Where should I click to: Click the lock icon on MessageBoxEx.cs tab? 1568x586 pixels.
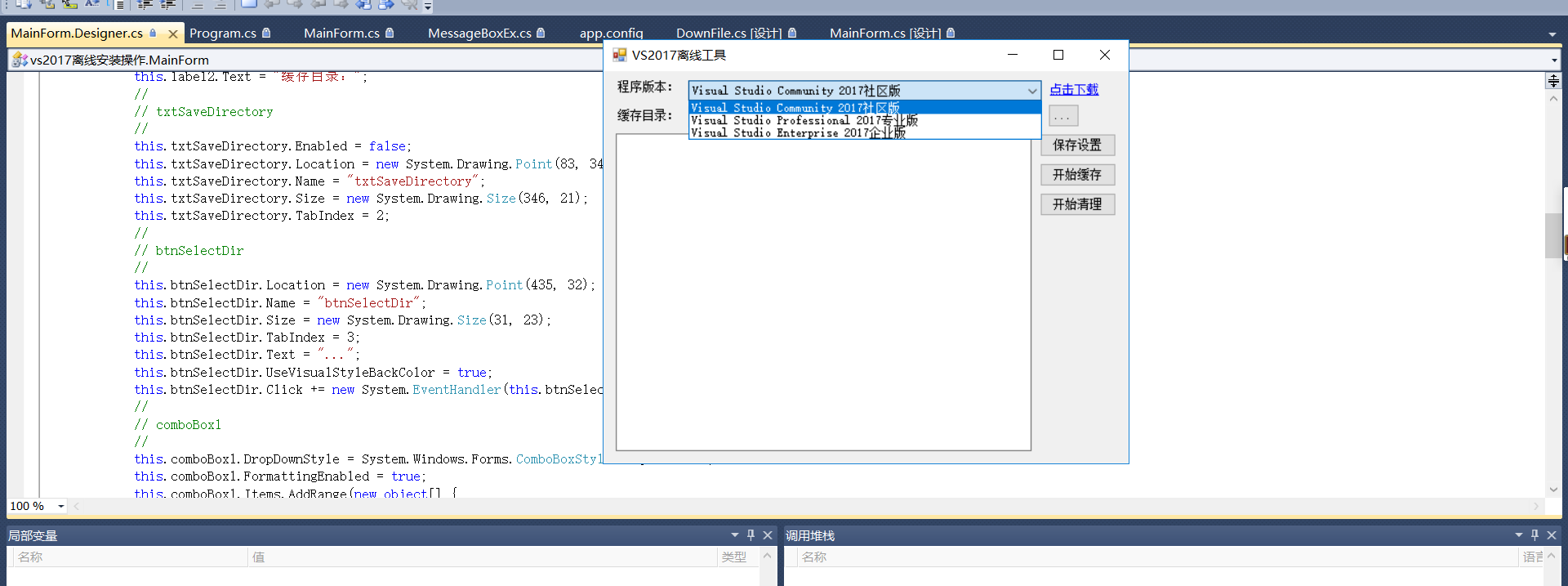point(541,33)
